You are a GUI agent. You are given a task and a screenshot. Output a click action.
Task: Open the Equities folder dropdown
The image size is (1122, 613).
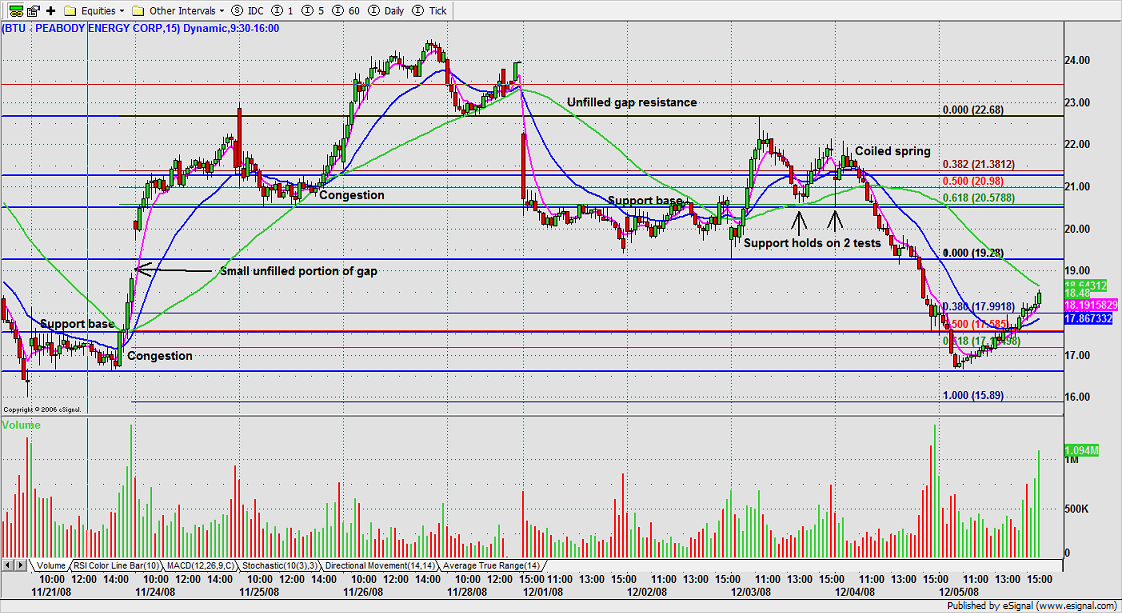[x=94, y=11]
